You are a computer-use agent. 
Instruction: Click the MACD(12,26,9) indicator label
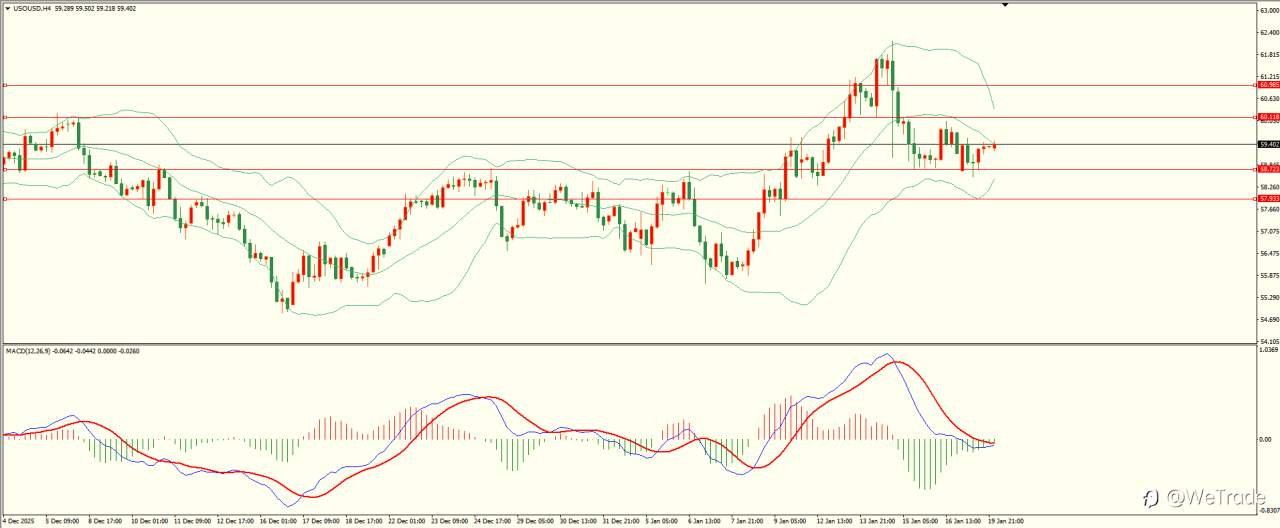(27, 350)
